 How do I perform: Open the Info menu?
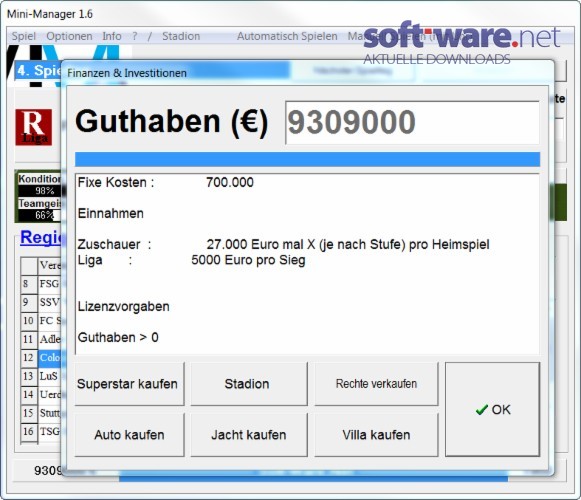pyautogui.click(x=112, y=36)
